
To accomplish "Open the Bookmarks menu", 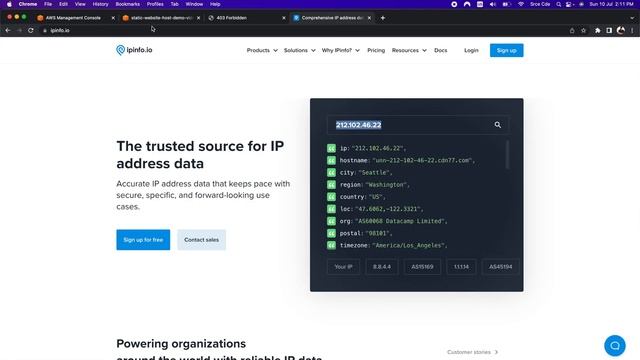I will point(127,4).
